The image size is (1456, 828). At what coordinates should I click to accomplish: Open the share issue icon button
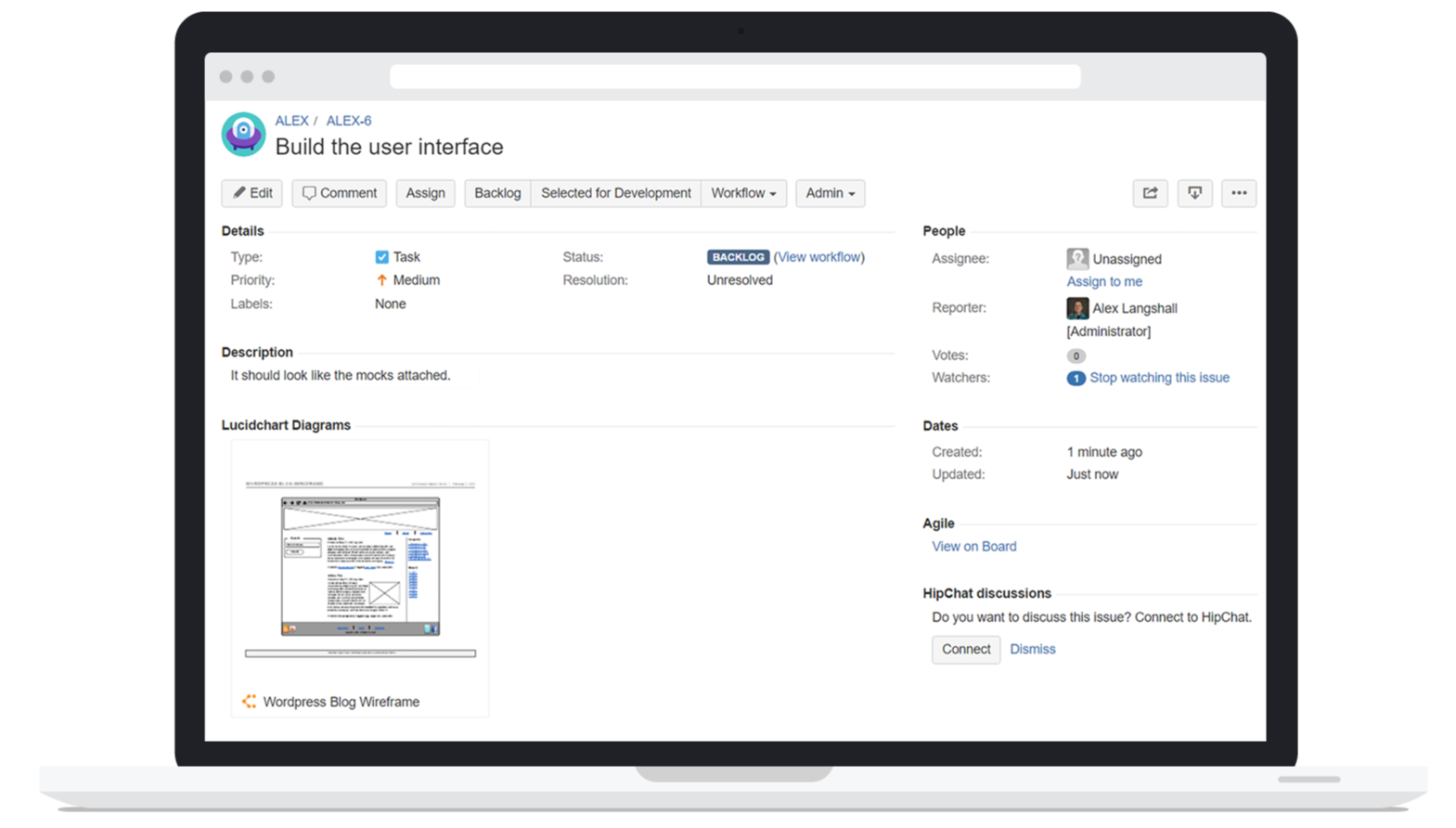point(1150,193)
